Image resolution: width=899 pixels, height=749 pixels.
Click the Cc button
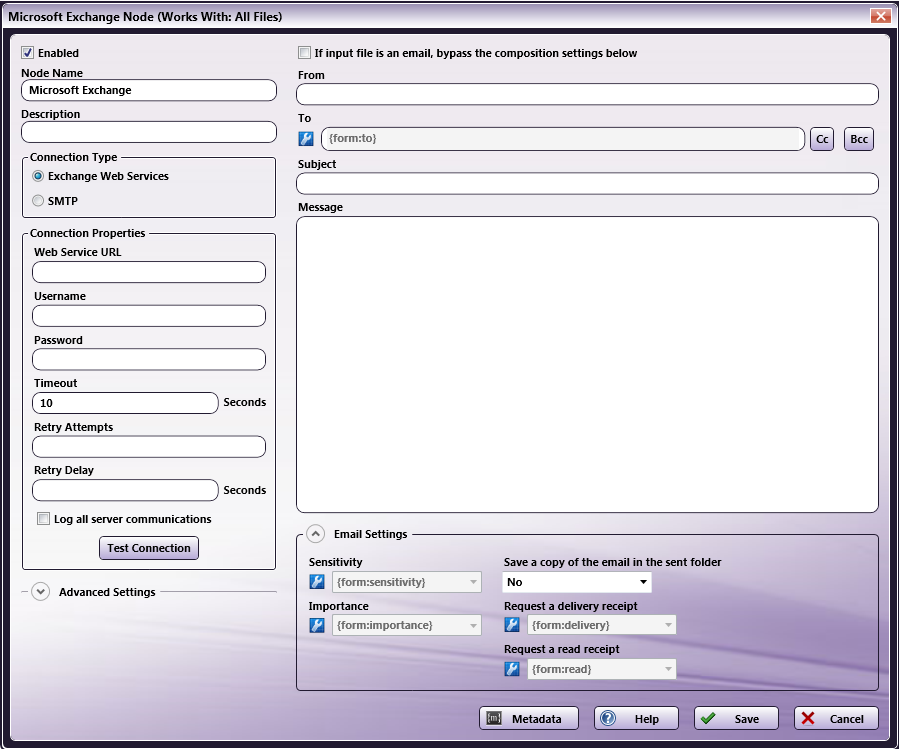pos(822,139)
